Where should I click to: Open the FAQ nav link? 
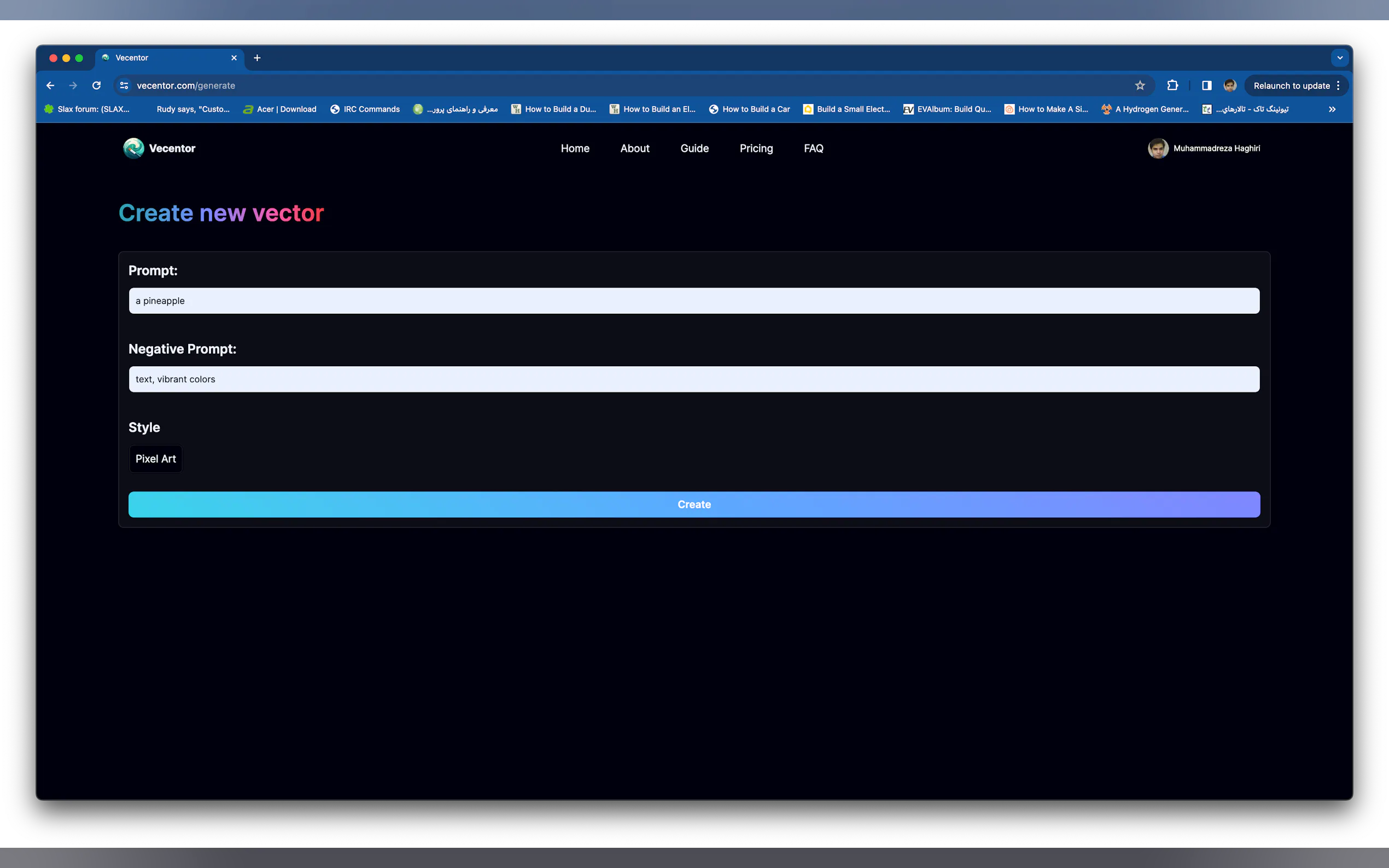pos(813,148)
